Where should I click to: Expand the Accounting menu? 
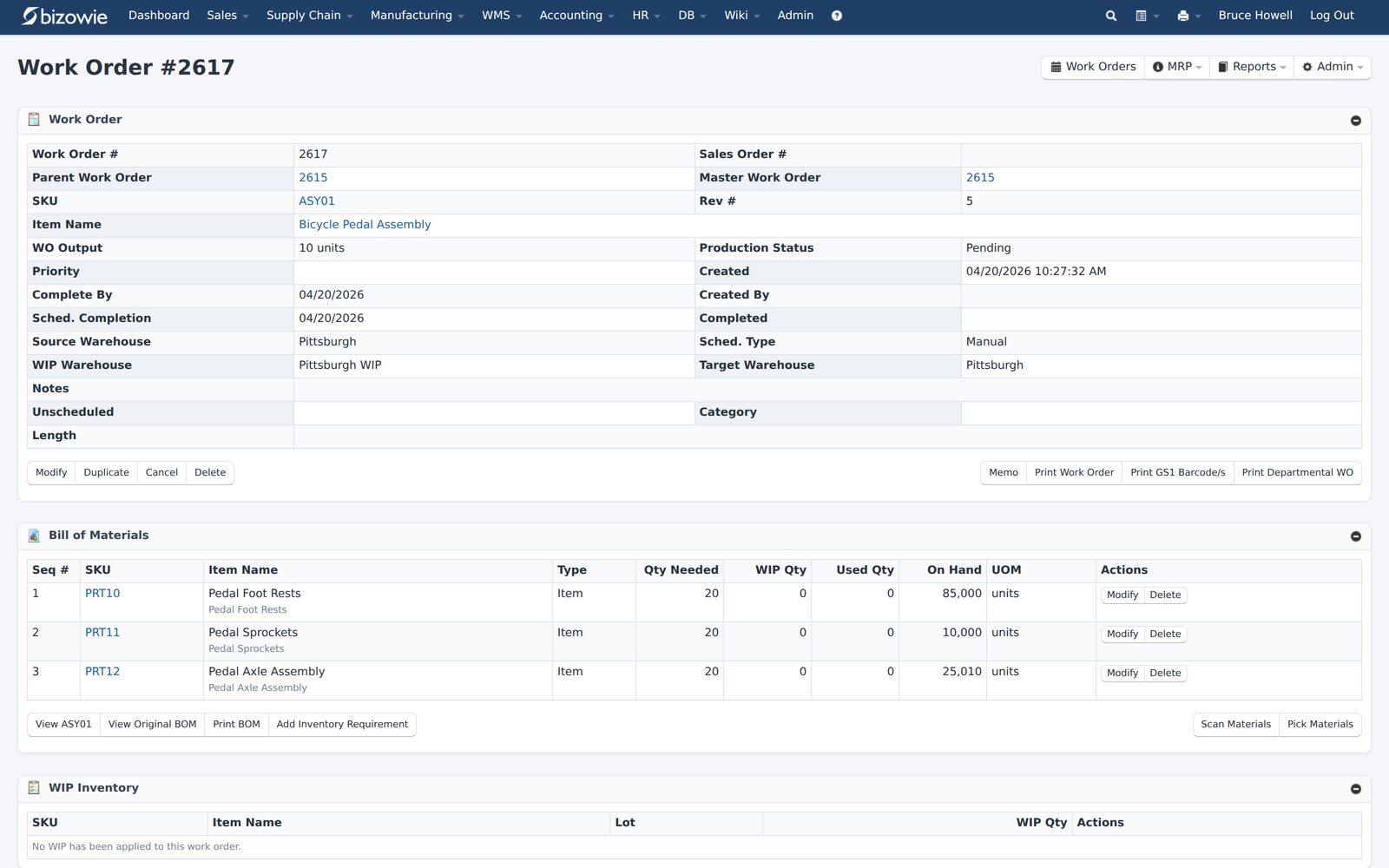point(576,16)
